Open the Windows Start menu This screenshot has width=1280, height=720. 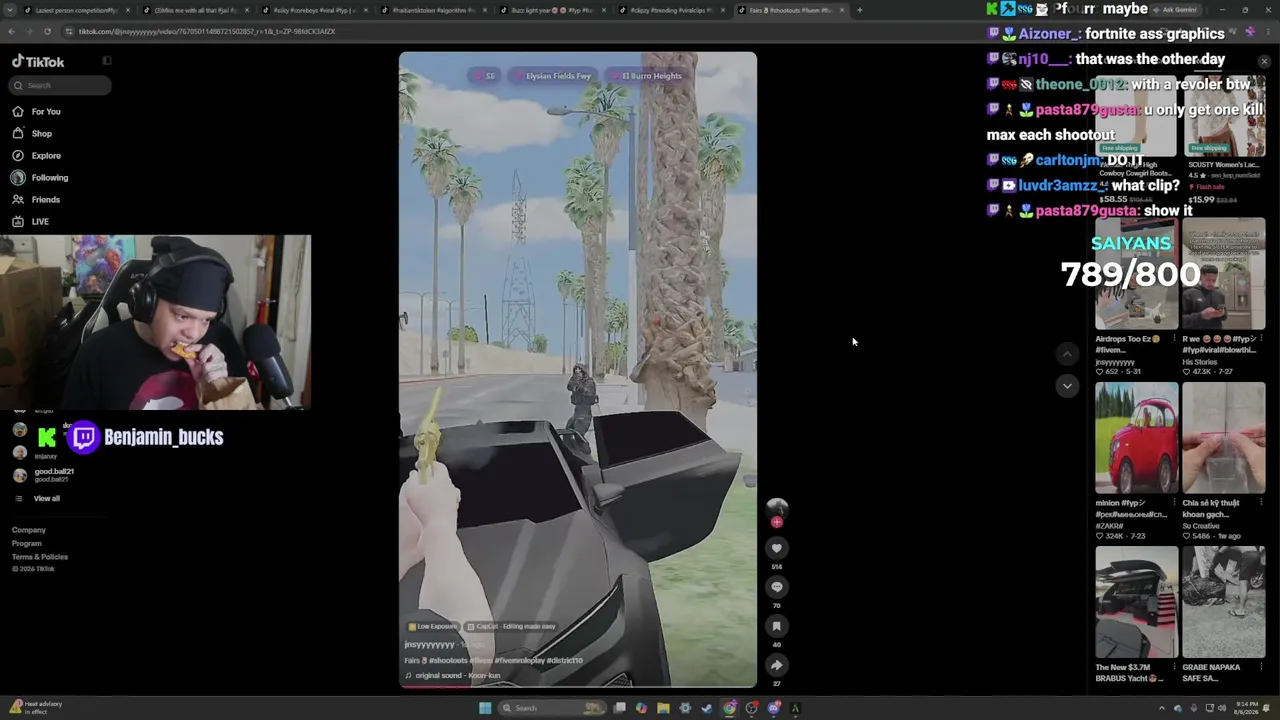tap(485, 708)
